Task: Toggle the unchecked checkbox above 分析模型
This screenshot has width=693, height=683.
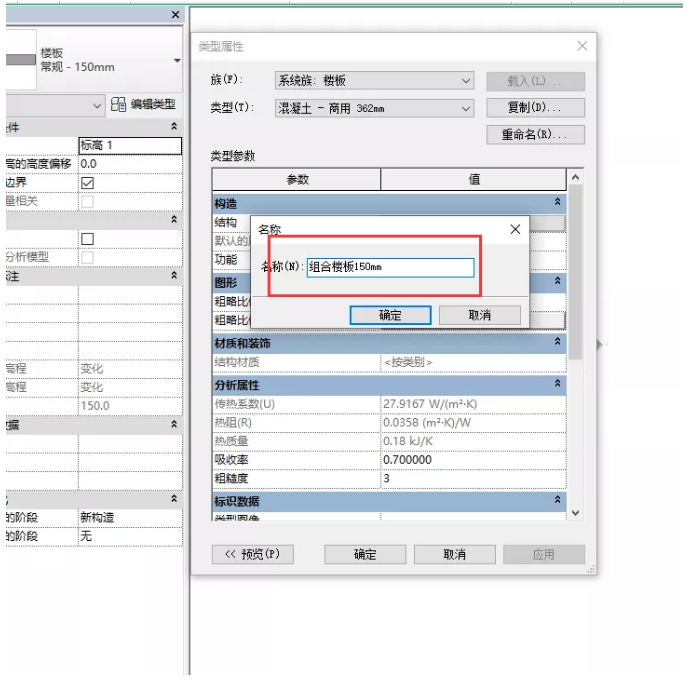Action: [88, 239]
